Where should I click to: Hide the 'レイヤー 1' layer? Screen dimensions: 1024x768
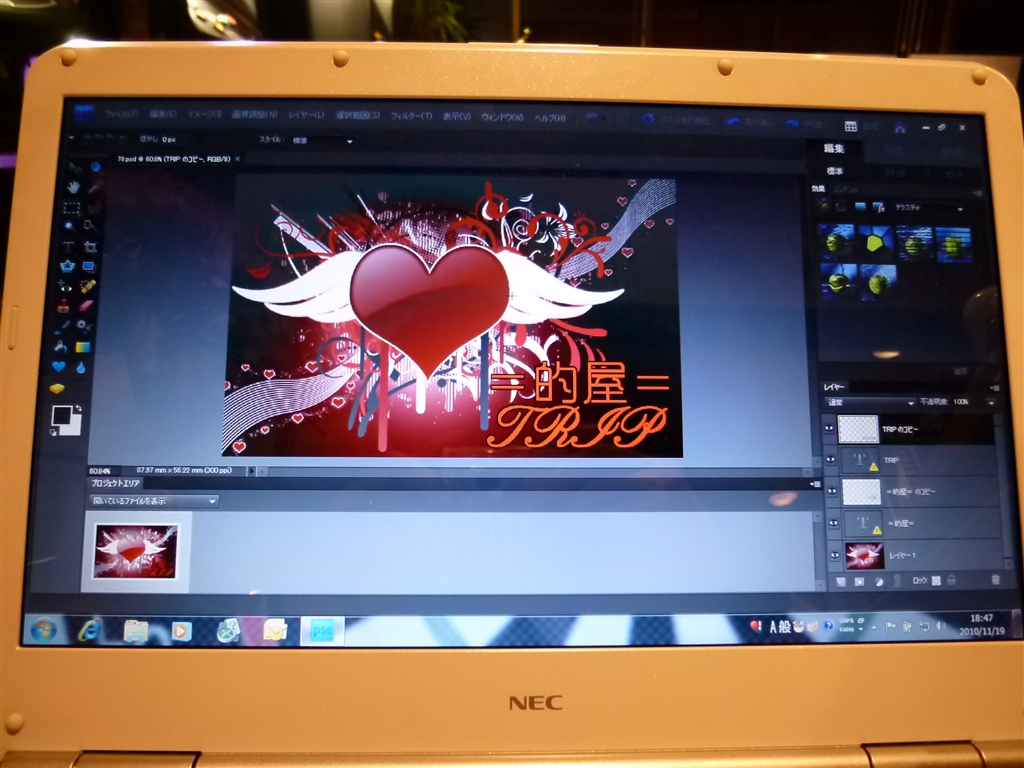[x=835, y=556]
